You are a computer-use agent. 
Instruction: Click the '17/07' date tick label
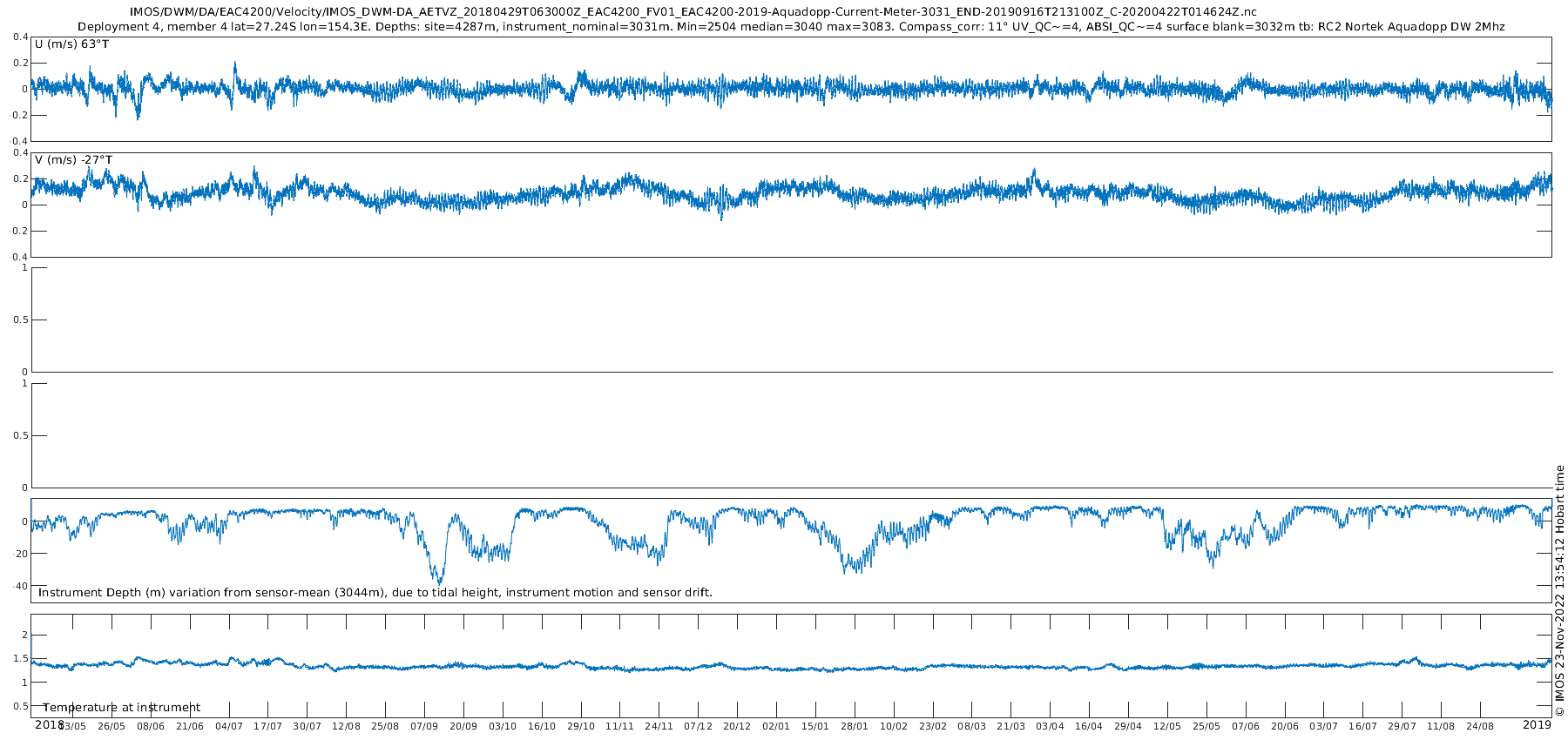[x=268, y=726]
